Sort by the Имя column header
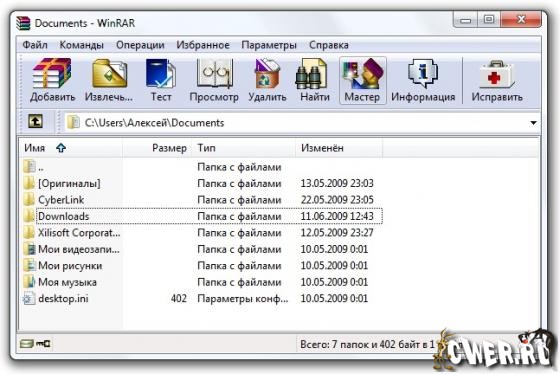Viewport: 560px width, 374px height. [71, 148]
